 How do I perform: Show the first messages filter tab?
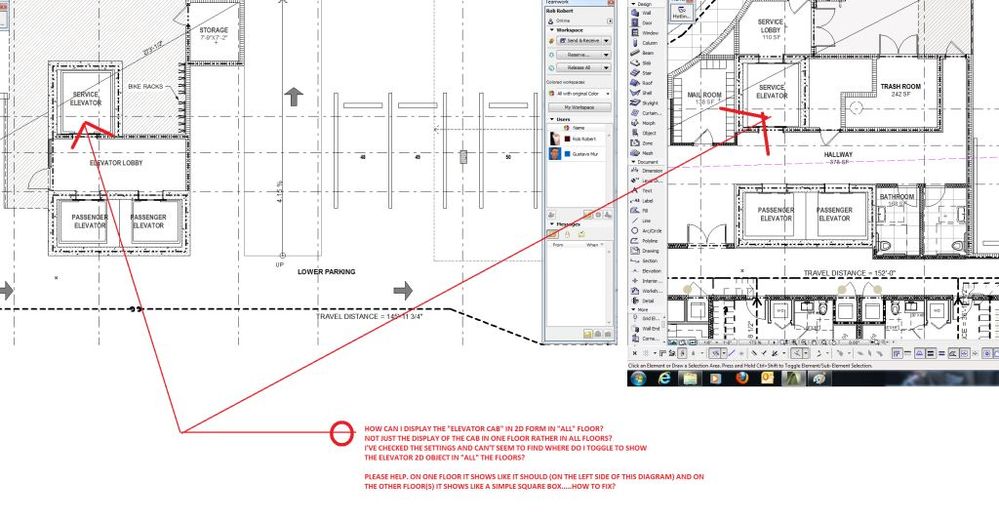tap(553, 234)
